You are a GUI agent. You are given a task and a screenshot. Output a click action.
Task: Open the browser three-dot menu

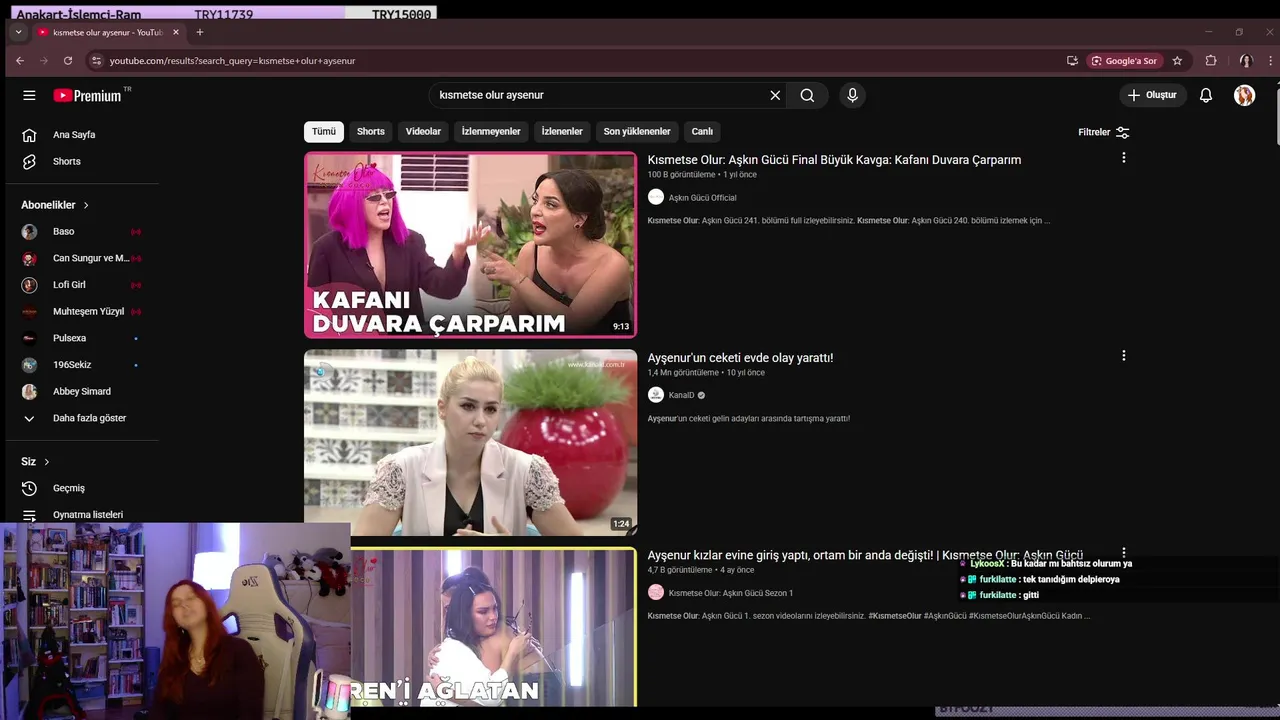[1270, 61]
